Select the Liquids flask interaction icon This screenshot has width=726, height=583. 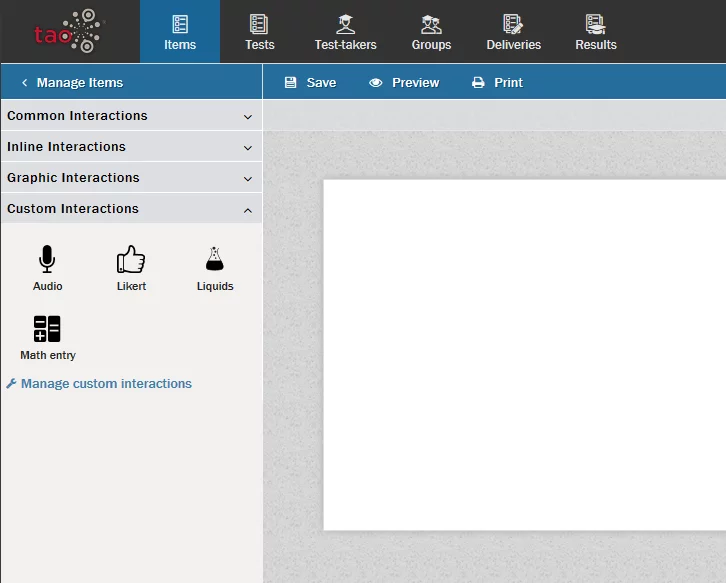214,260
